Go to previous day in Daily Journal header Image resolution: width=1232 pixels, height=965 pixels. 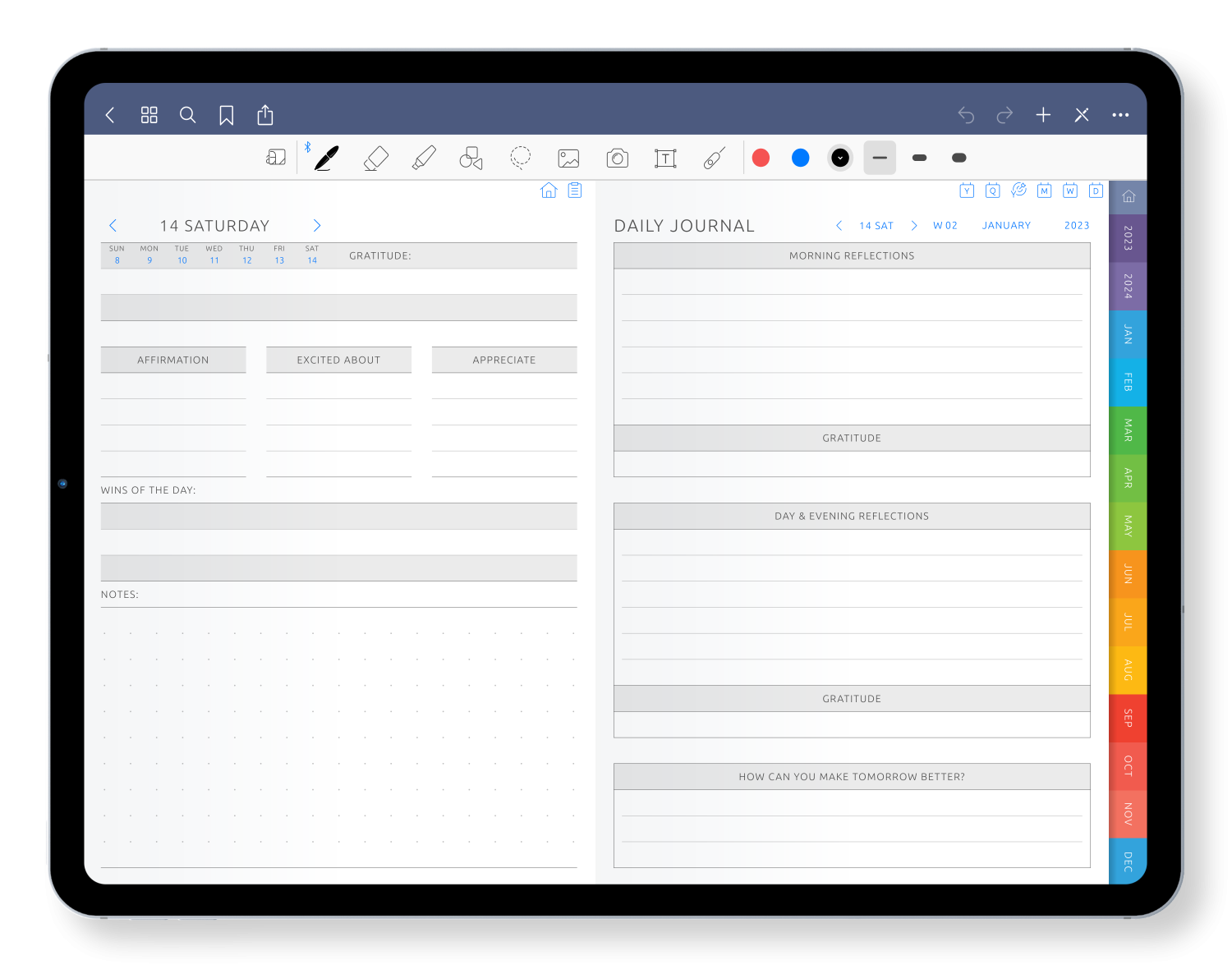pos(839,225)
